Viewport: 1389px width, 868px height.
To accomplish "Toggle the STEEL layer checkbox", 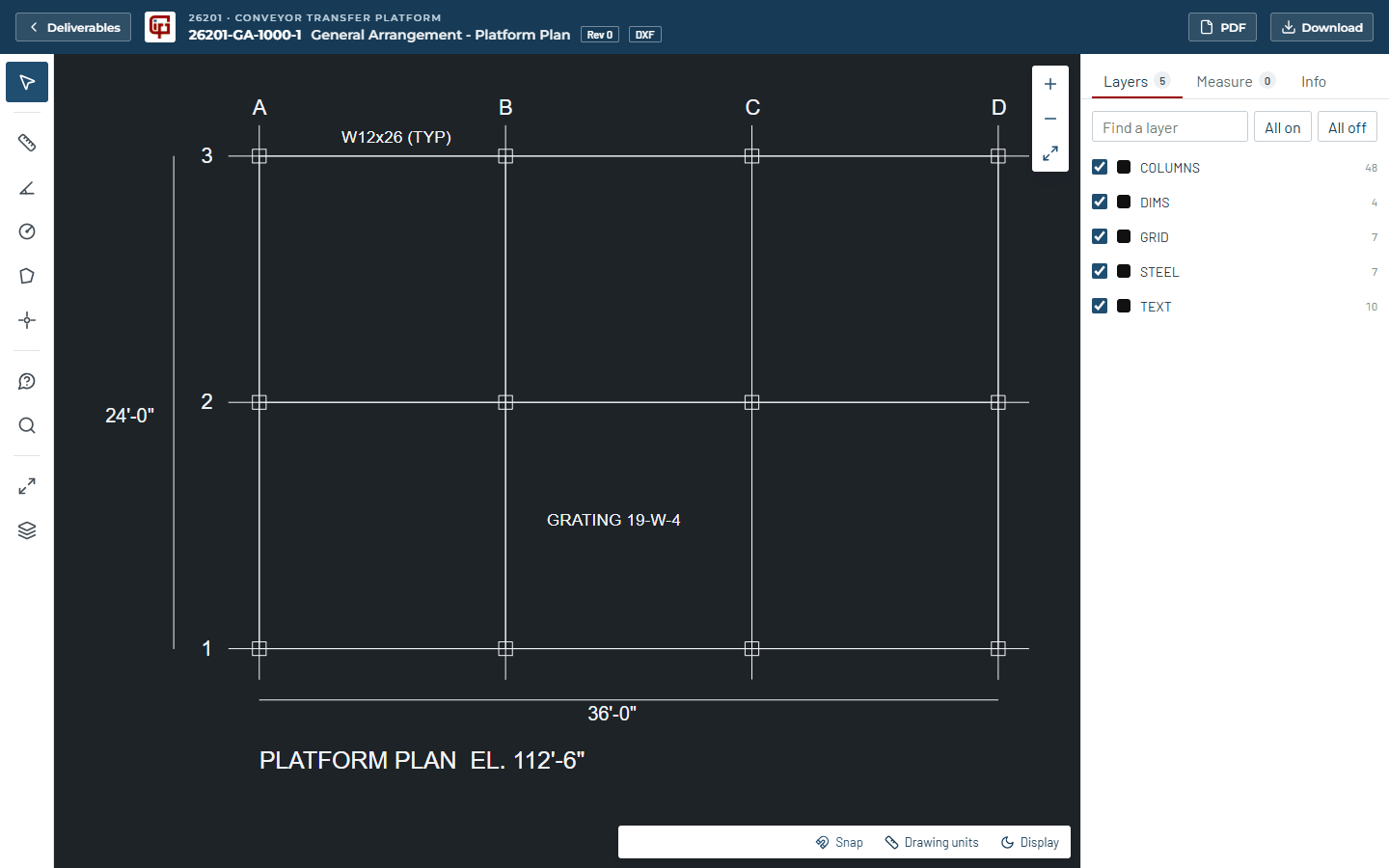I will point(1100,271).
